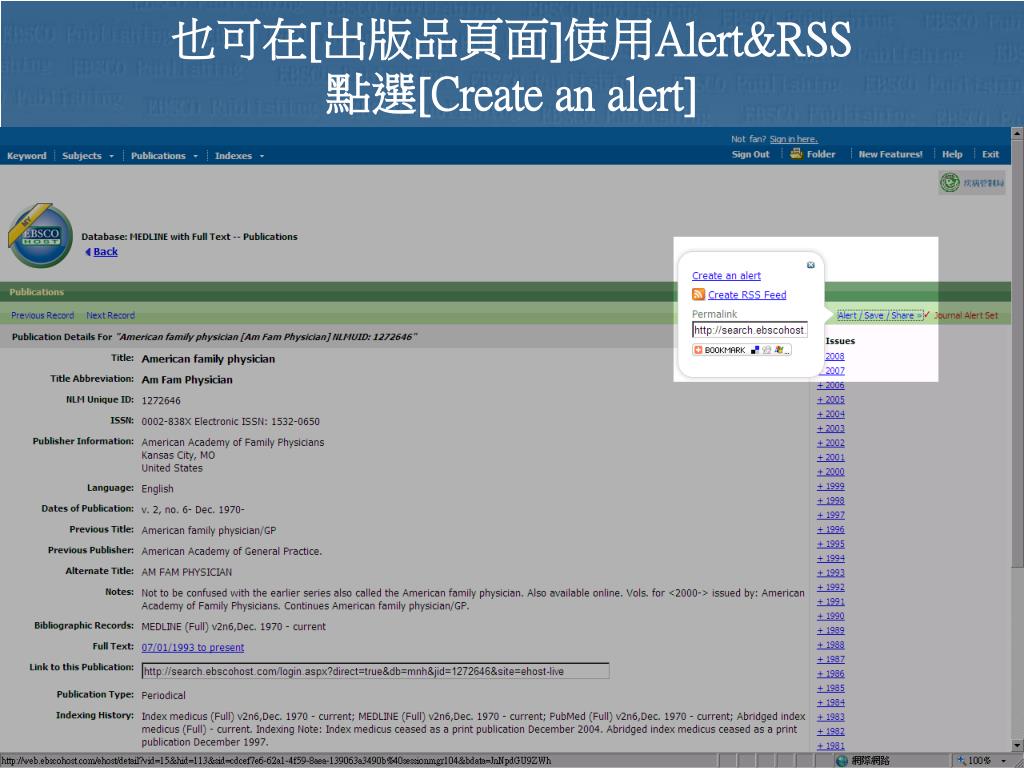This screenshot has width=1024, height=768.
Task: Expand the 1988 issues list
Action: point(831,645)
